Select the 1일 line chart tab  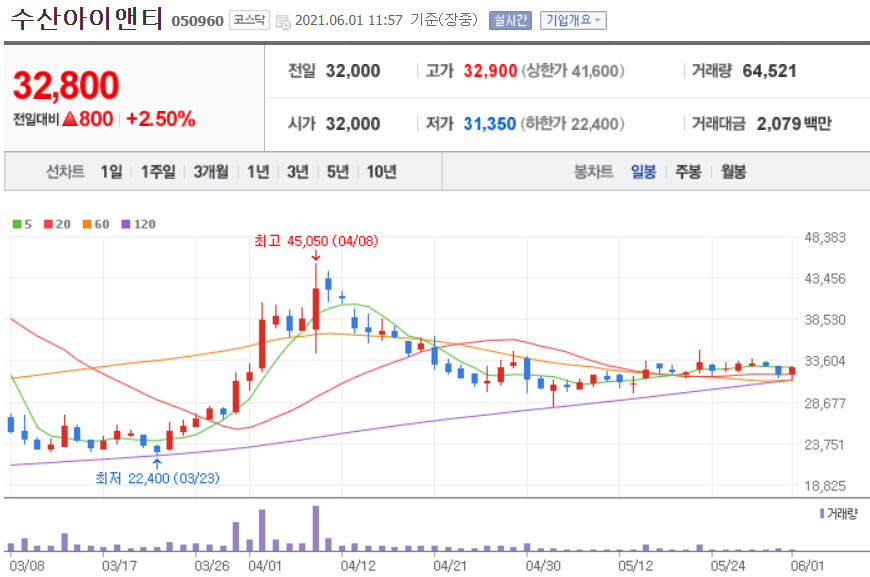(112, 172)
